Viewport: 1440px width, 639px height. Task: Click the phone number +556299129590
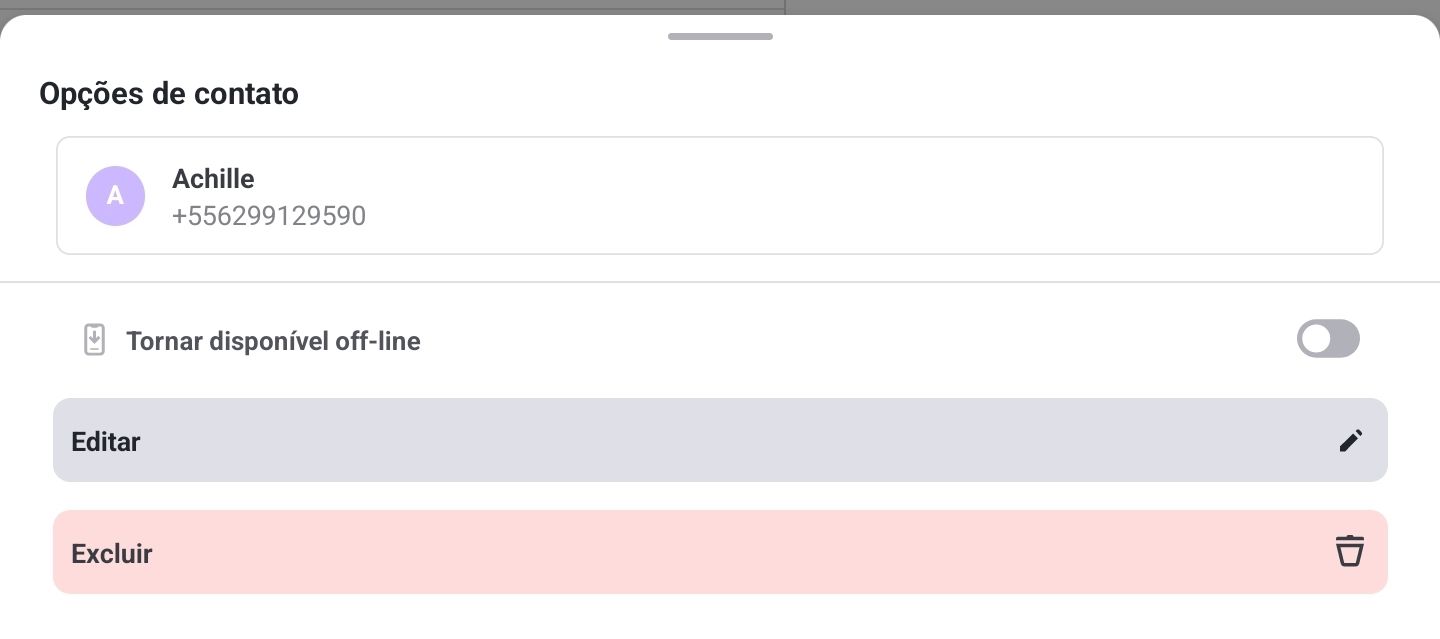pos(269,216)
